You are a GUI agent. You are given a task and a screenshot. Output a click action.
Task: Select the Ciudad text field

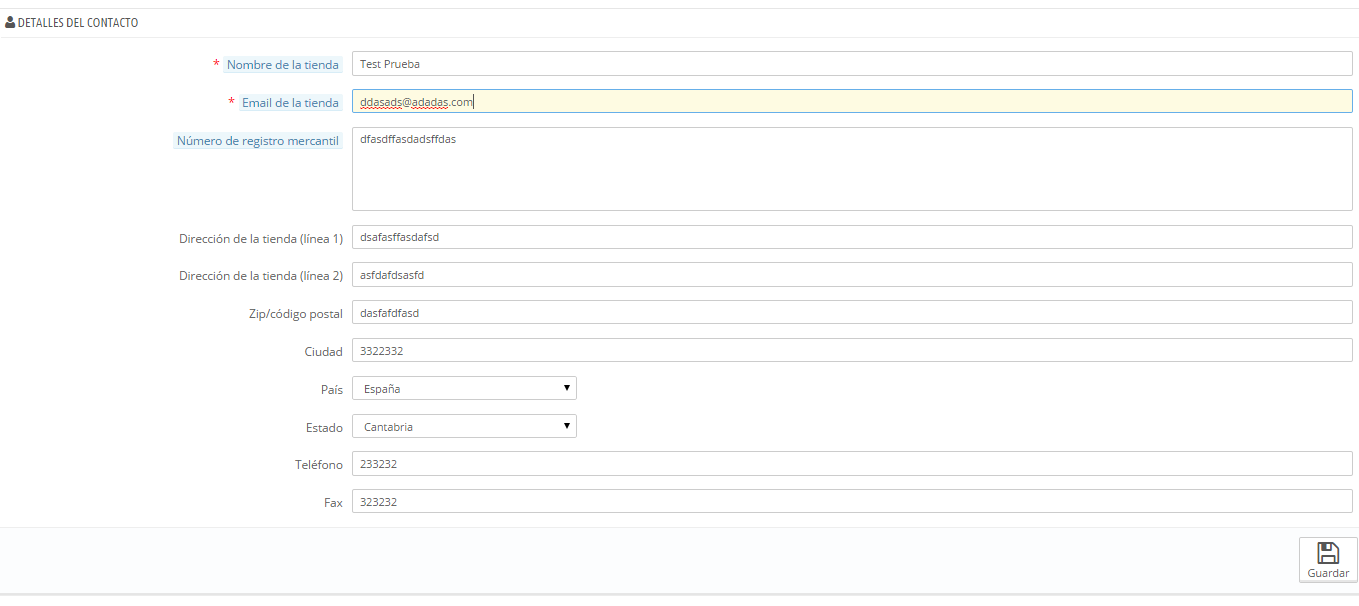pyautogui.click(x=852, y=350)
